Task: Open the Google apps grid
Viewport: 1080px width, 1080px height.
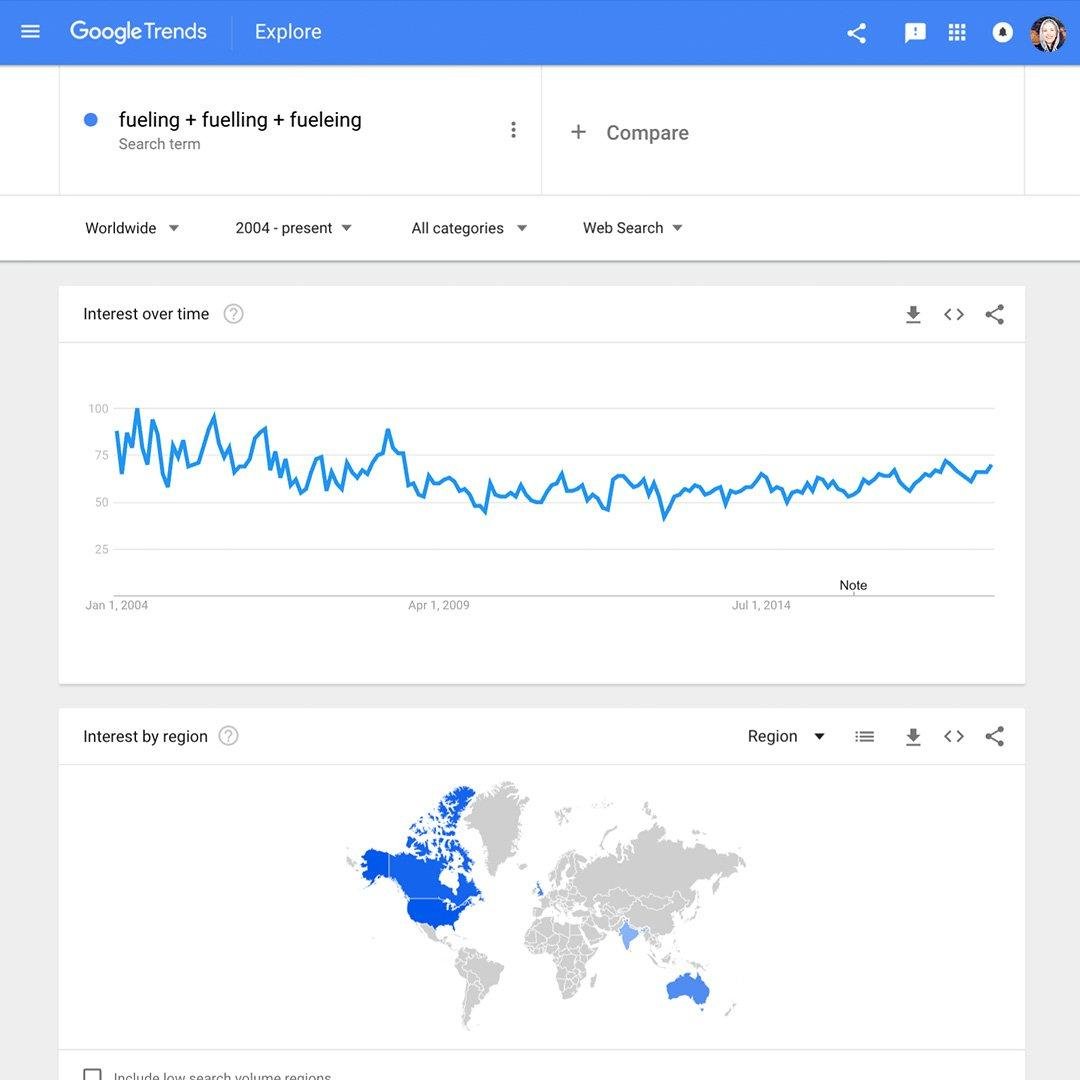Action: point(957,32)
